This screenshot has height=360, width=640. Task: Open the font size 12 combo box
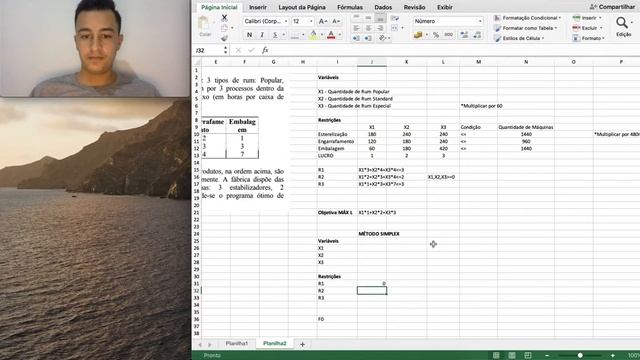302,21
